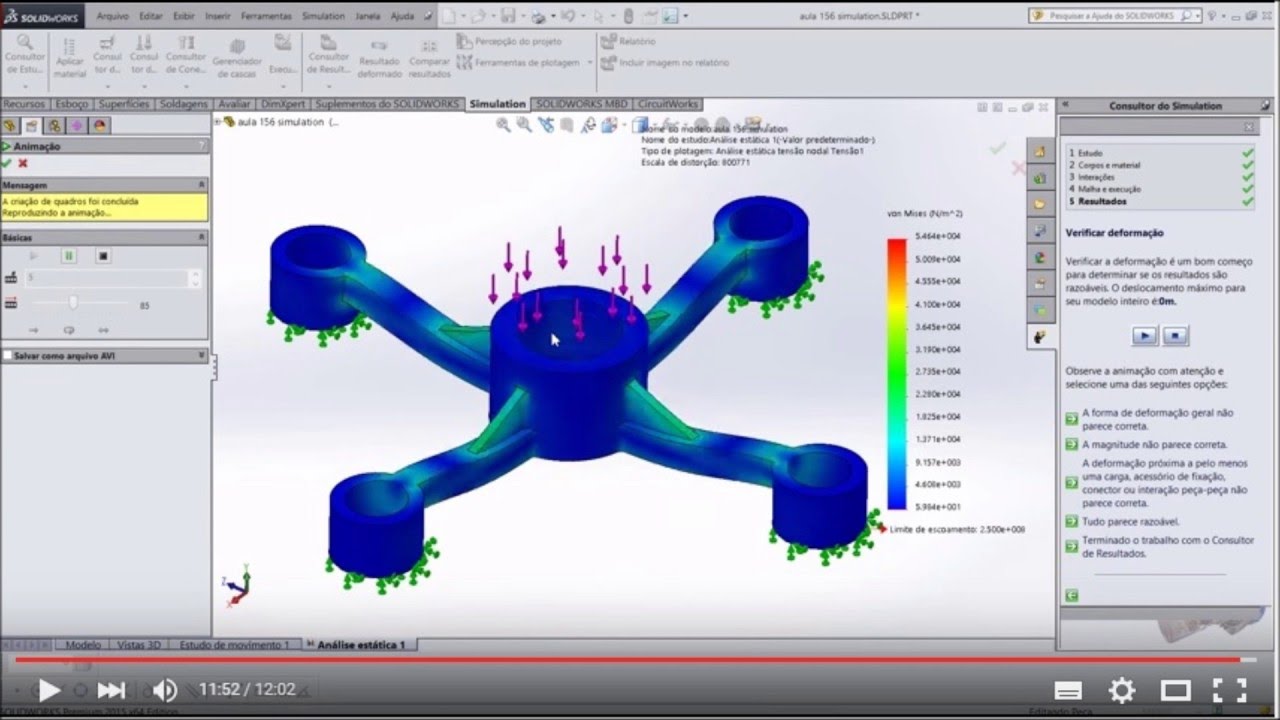This screenshot has width=1280, height=720.
Task: Switch to Esboço ribbon tab
Action: pyautogui.click(x=72, y=104)
